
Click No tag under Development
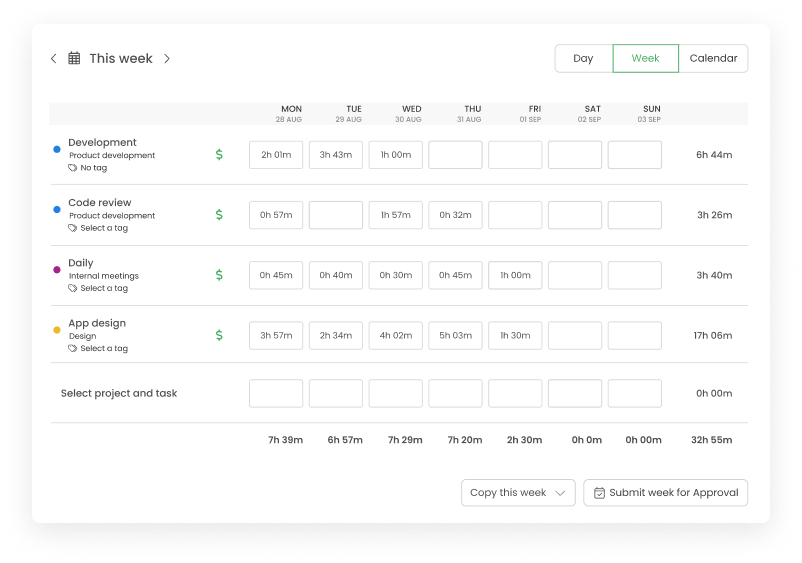point(94,168)
